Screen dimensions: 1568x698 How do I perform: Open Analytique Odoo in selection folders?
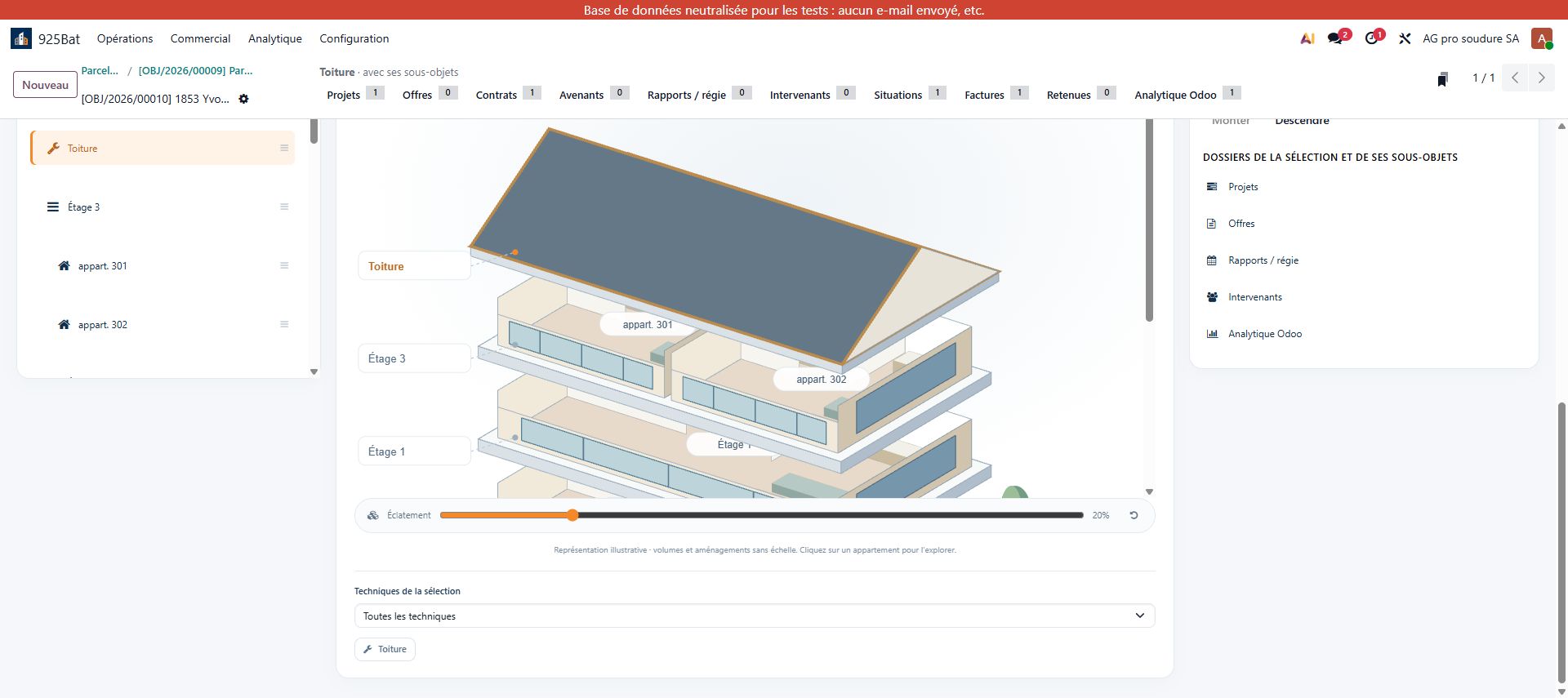tap(1264, 334)
